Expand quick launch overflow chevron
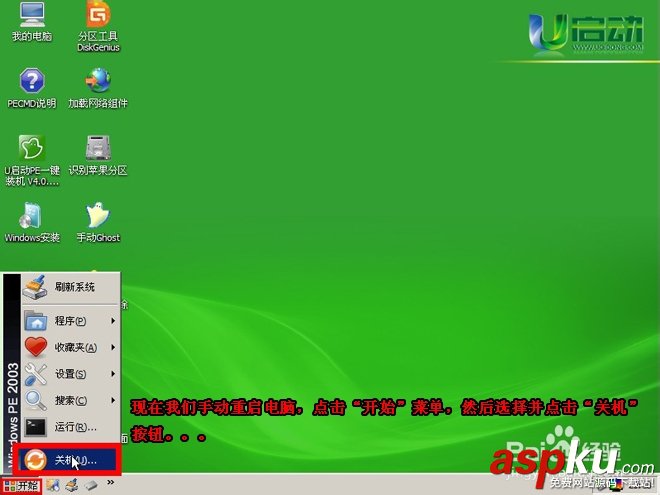 click(111, 482)
